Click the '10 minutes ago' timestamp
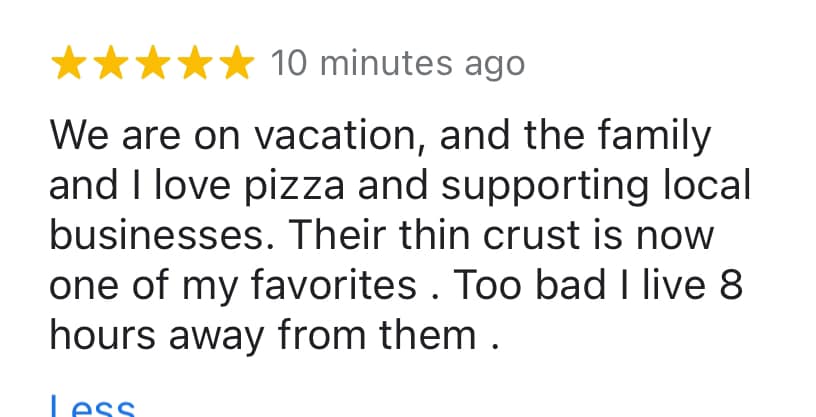 (398, 64)
